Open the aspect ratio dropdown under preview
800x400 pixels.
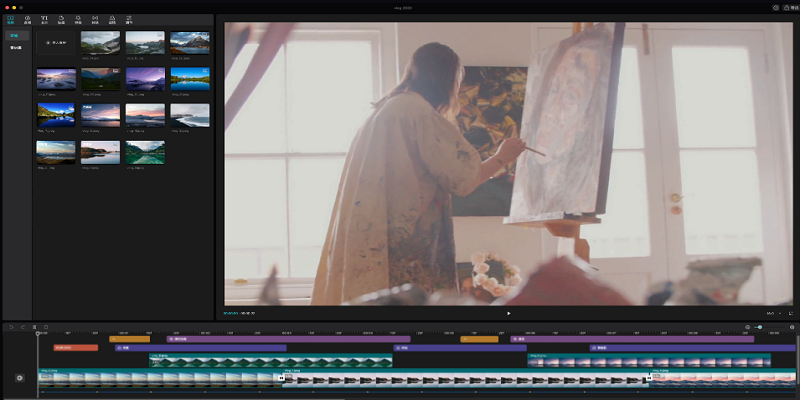(x=771, y=313)
